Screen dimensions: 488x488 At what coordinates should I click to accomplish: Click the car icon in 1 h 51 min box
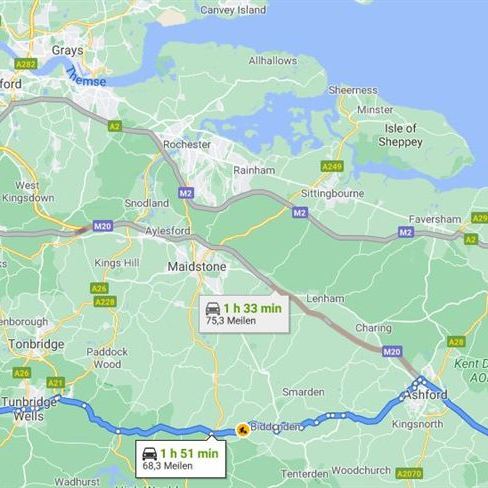[x=150, y=454]
